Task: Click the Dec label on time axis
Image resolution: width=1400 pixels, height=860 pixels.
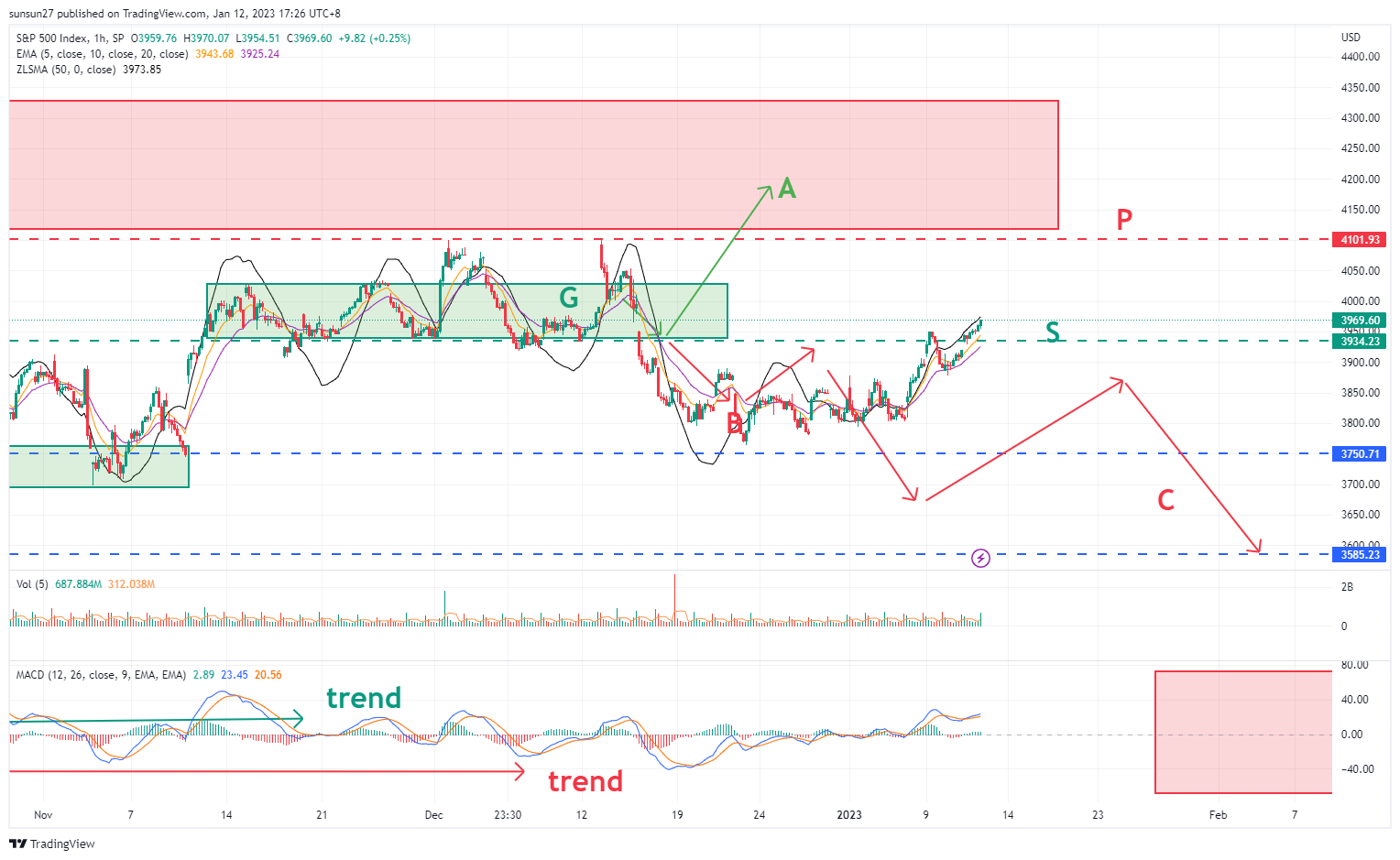Action: [433, 814]
